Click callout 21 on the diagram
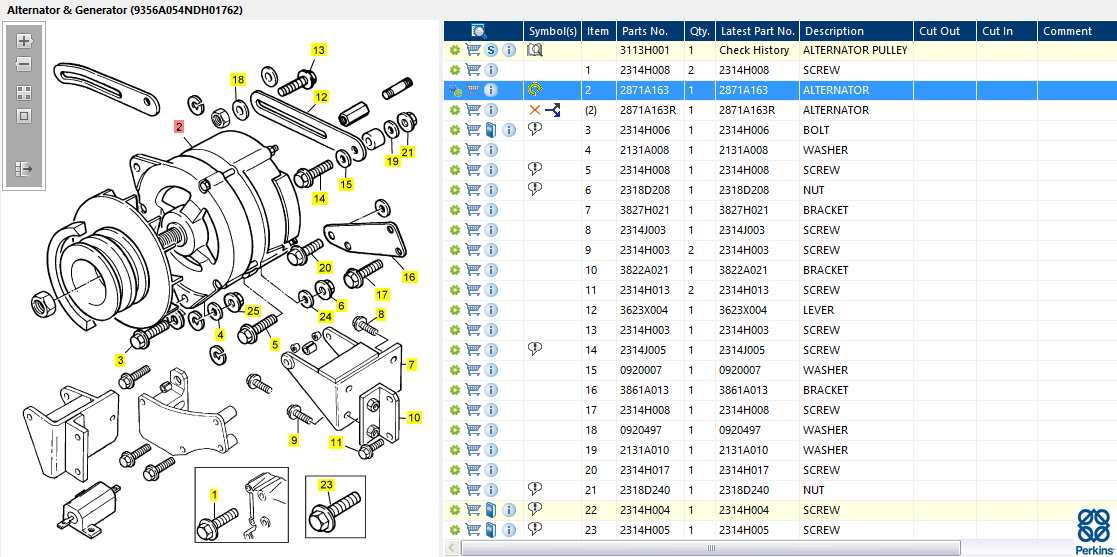Screen dimensions: 1117x557 click(407, 152)
